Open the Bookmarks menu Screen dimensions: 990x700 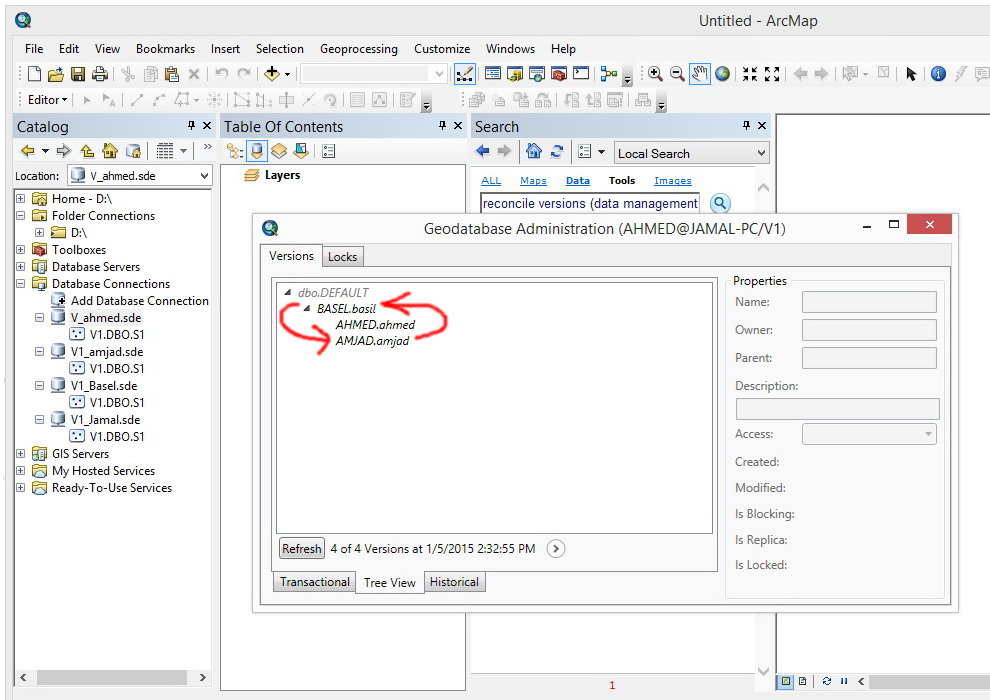(165, 49)
